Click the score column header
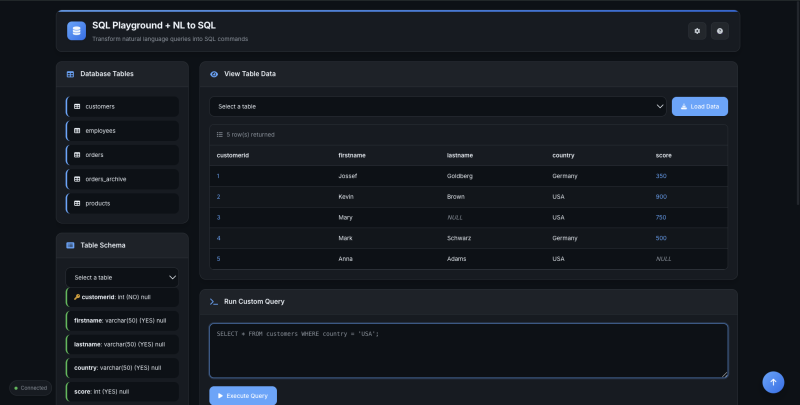This screenshot has width=800, height=405. (x=663, y=156)
